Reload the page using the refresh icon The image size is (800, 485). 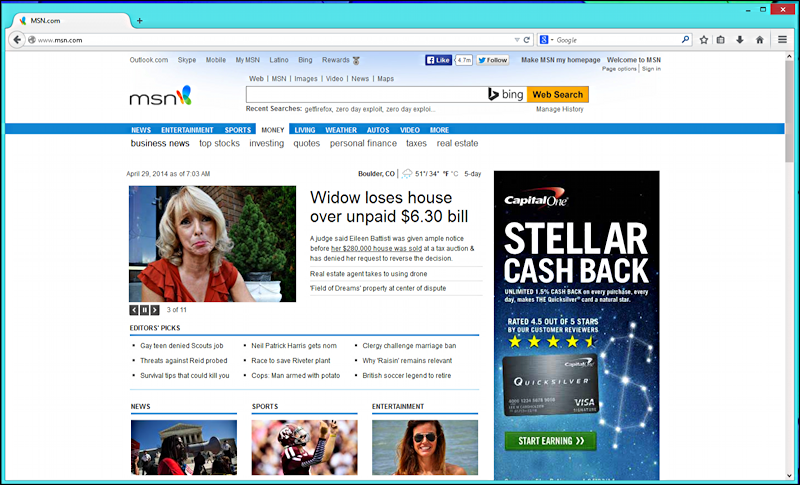click(527, 40)
